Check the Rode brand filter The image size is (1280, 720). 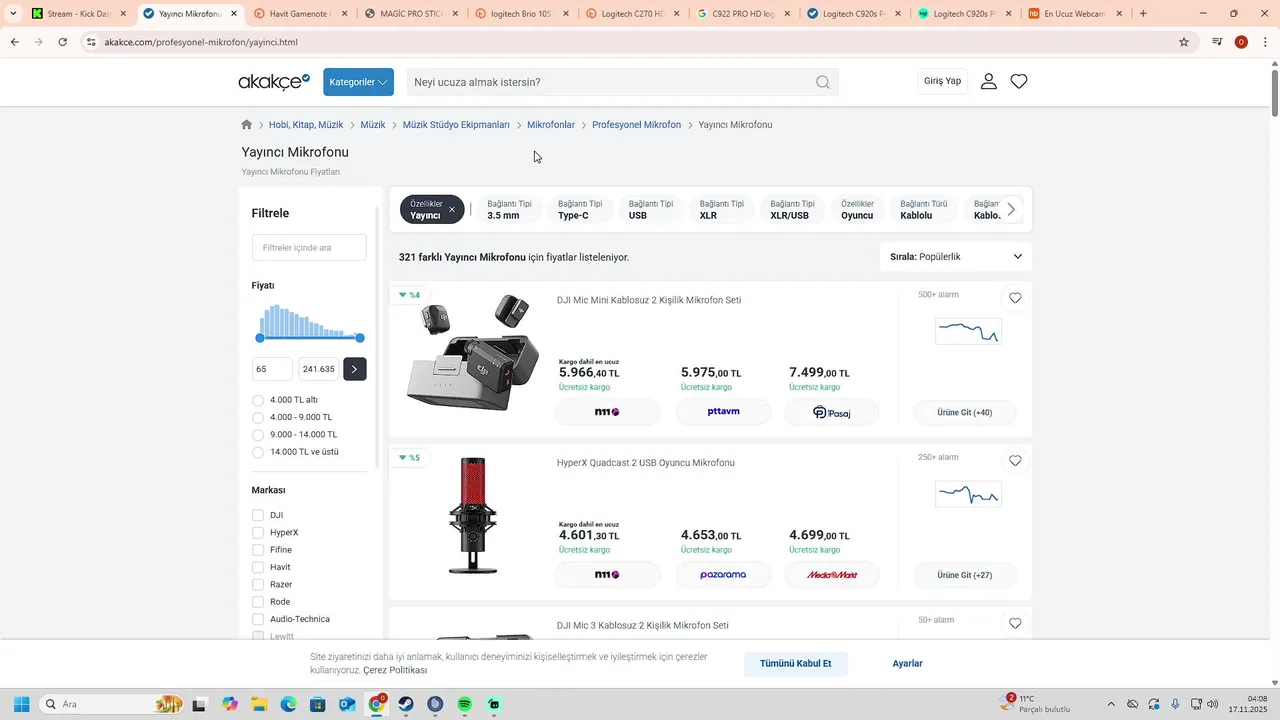click(x=258, y=602)
